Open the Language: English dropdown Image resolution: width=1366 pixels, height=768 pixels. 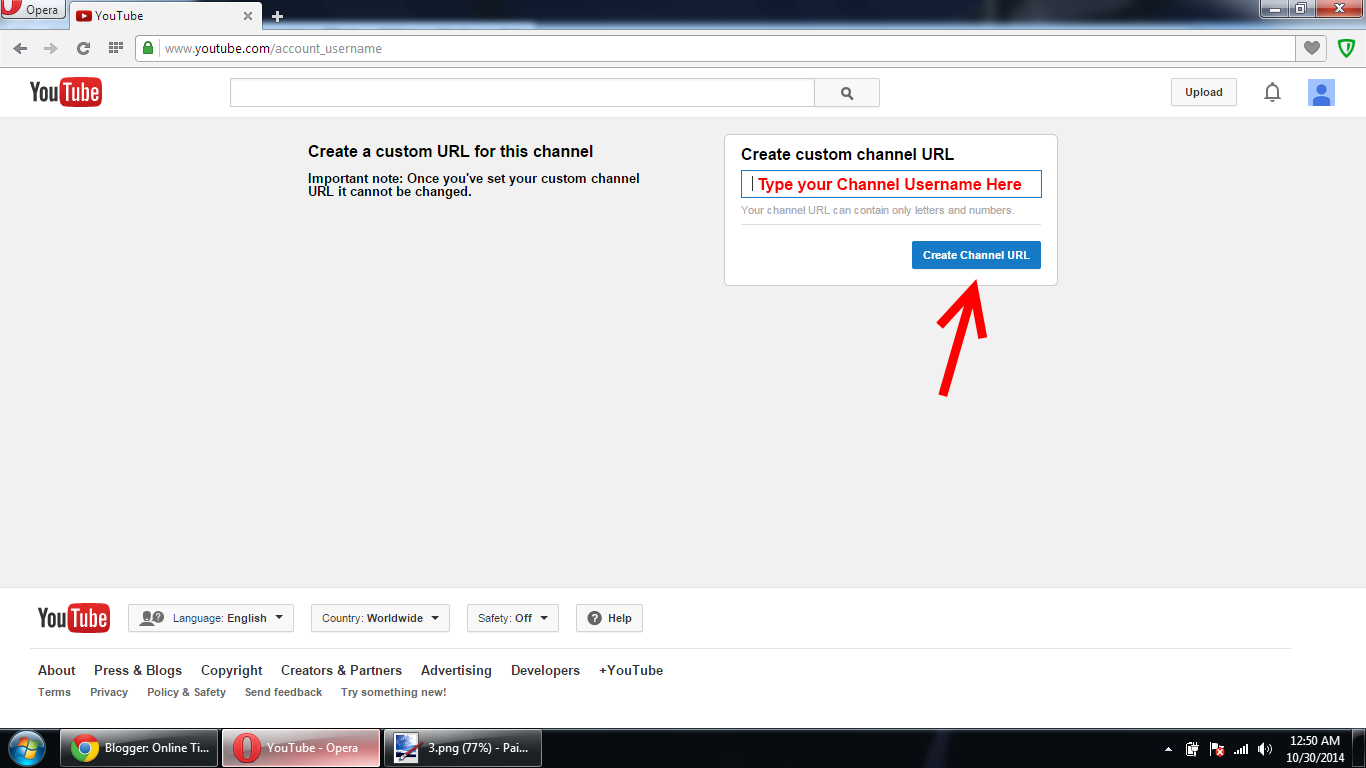(x=211, y=618)
